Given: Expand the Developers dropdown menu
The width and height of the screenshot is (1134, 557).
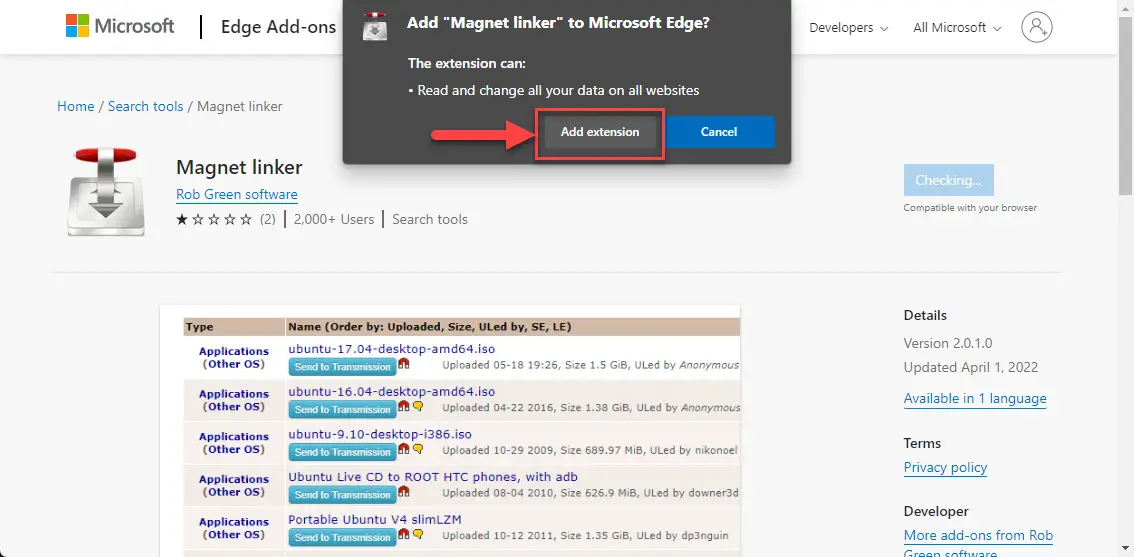Looking at the screenshot, I should pos(849,27).
